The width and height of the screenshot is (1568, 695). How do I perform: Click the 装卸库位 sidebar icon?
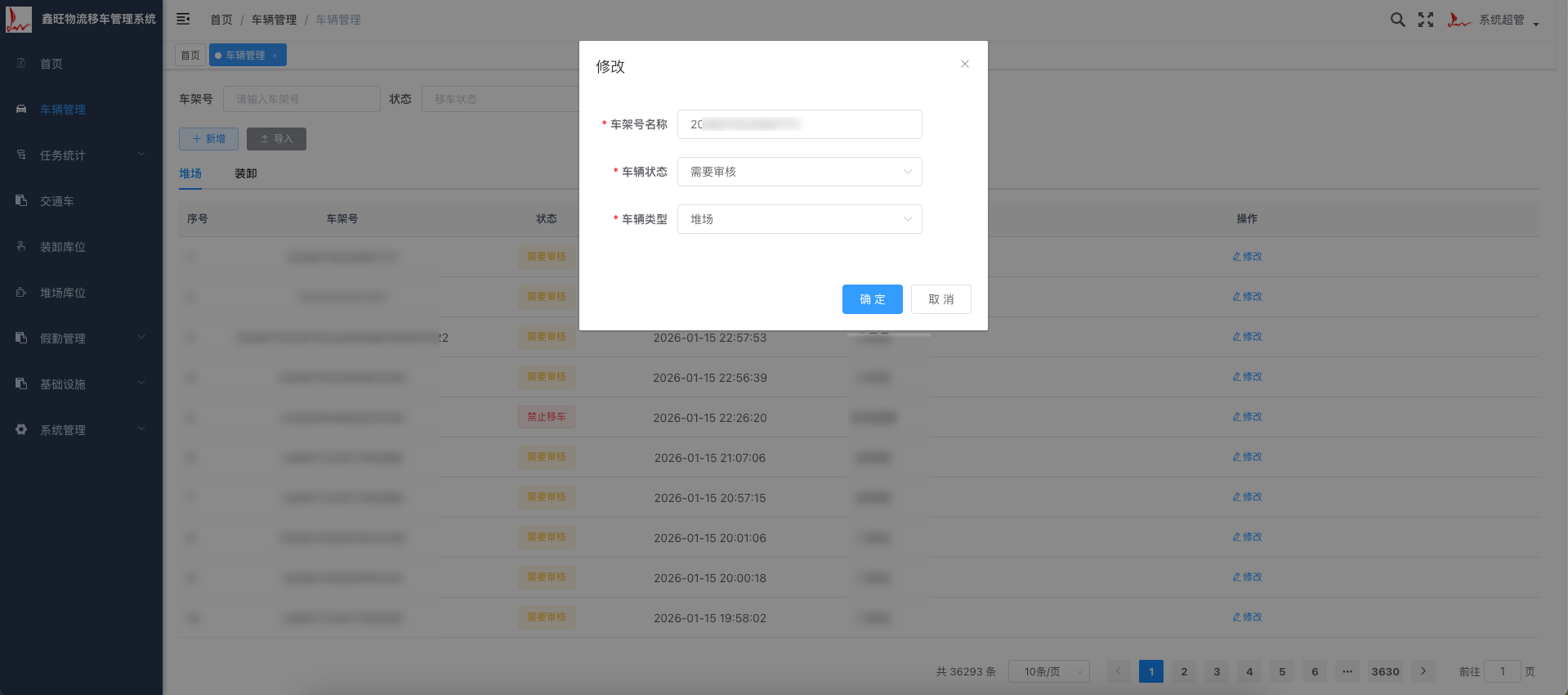(x=21, y=246)
